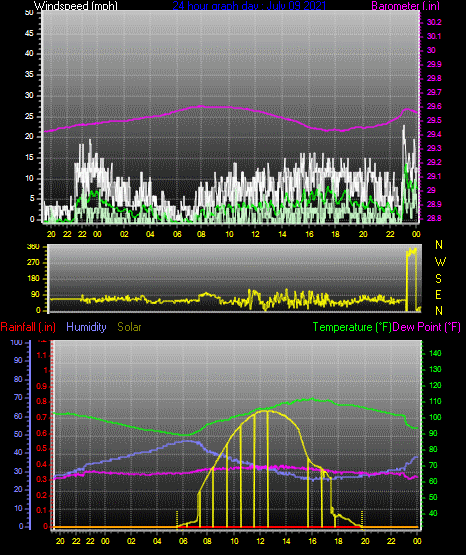Click 110 on the green temperature axis
Viewport: 466px width, 555px height.
click(435, 402)
